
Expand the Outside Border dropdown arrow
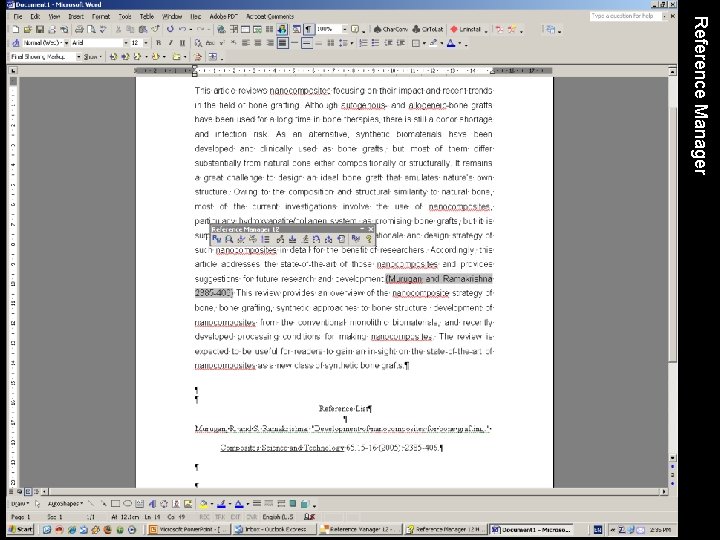click(x=424, y=44)
